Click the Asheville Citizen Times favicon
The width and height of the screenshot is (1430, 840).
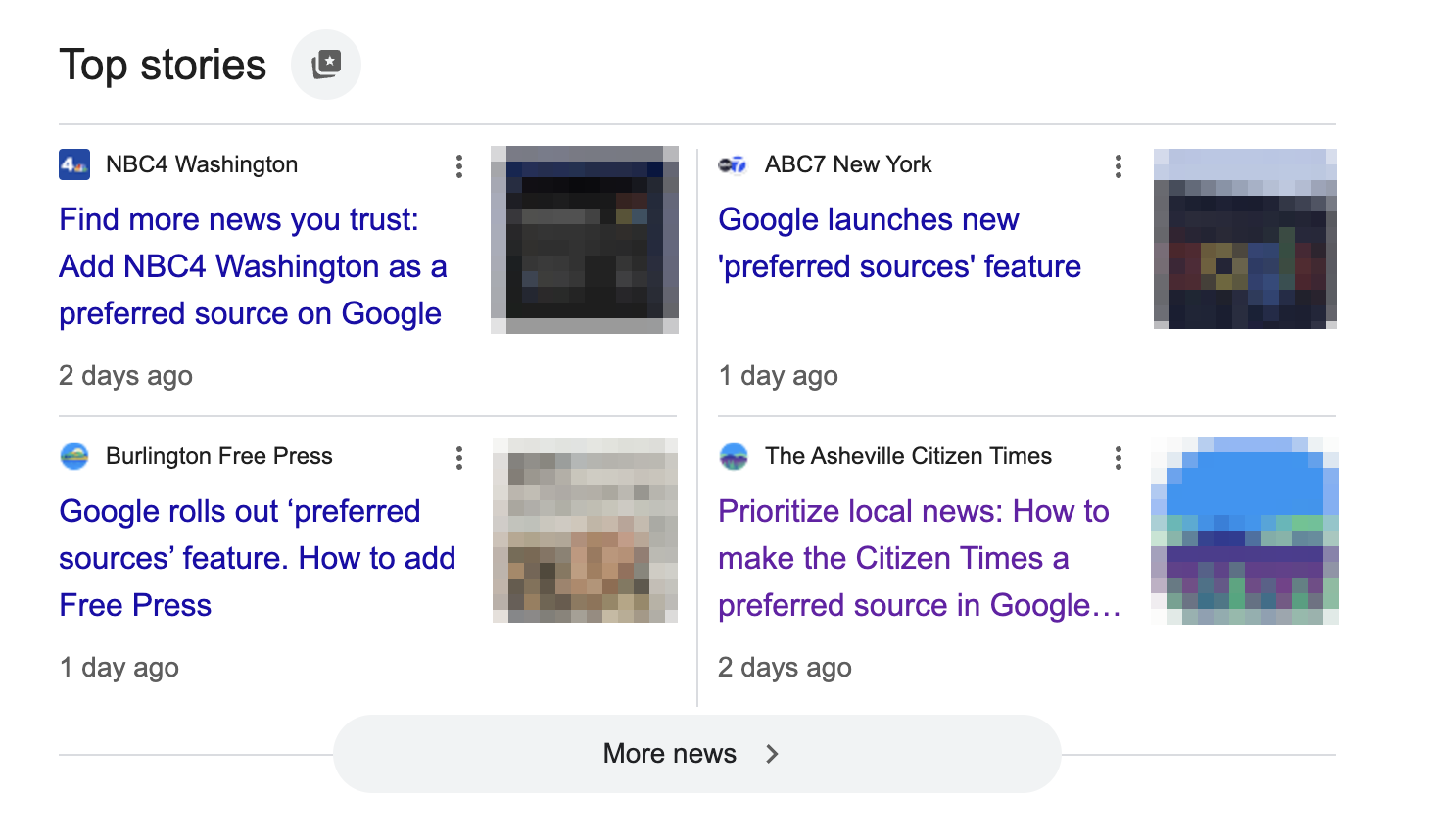click(x=735, y=456)
